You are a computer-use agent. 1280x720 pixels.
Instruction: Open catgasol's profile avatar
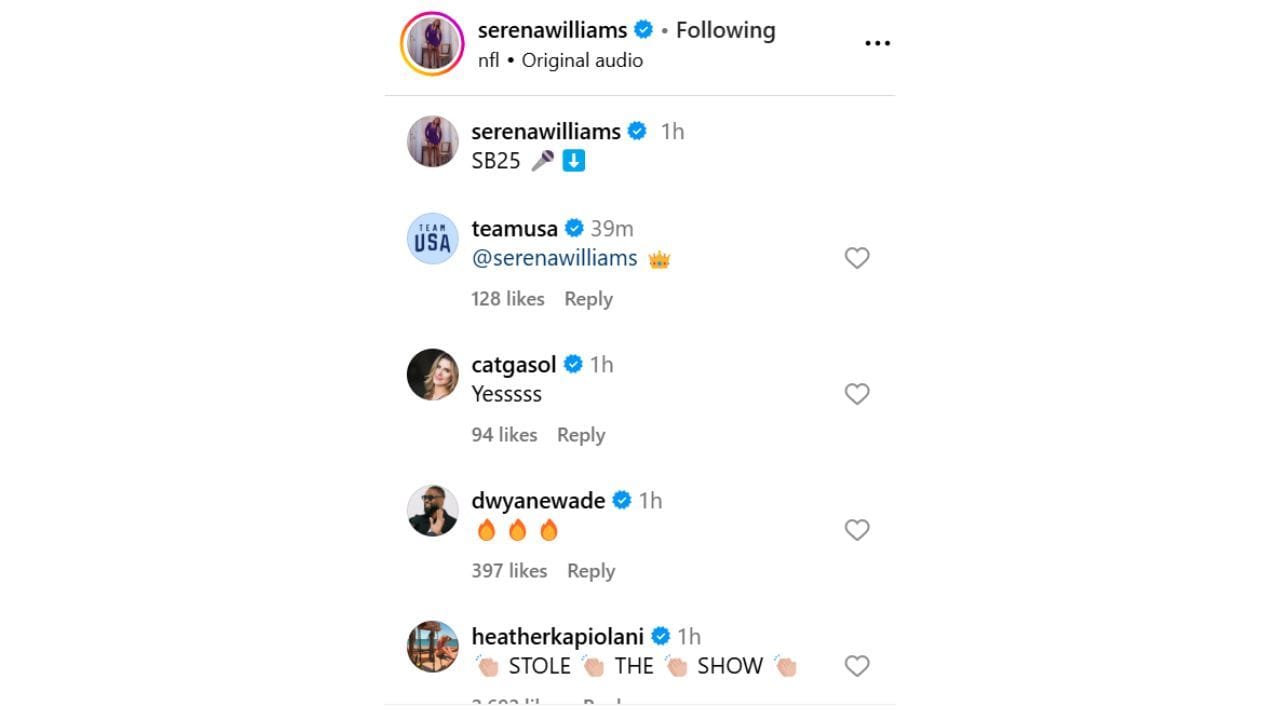pos(432,375)
